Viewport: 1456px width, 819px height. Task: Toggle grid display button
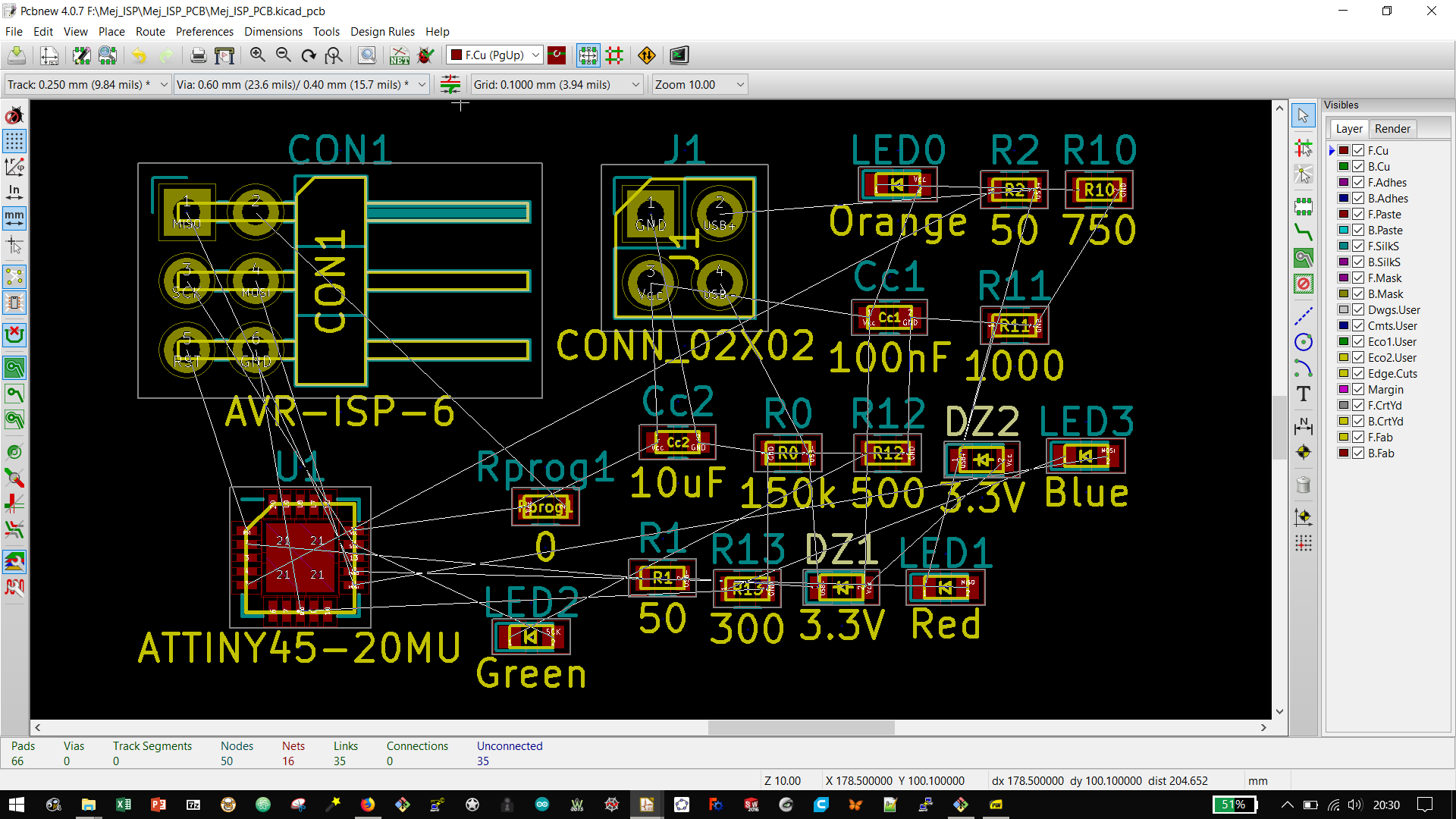(x=14, y=141)
